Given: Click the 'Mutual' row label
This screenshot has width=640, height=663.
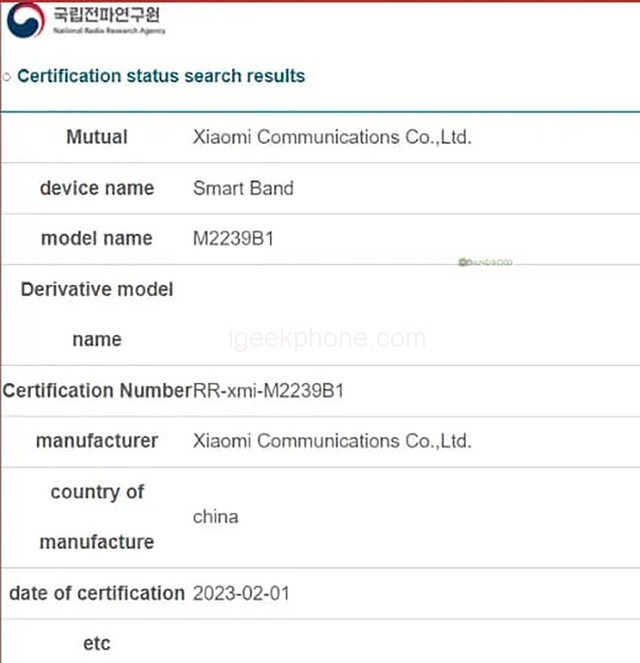Looking at the screenshot, I should coord(97,137).
